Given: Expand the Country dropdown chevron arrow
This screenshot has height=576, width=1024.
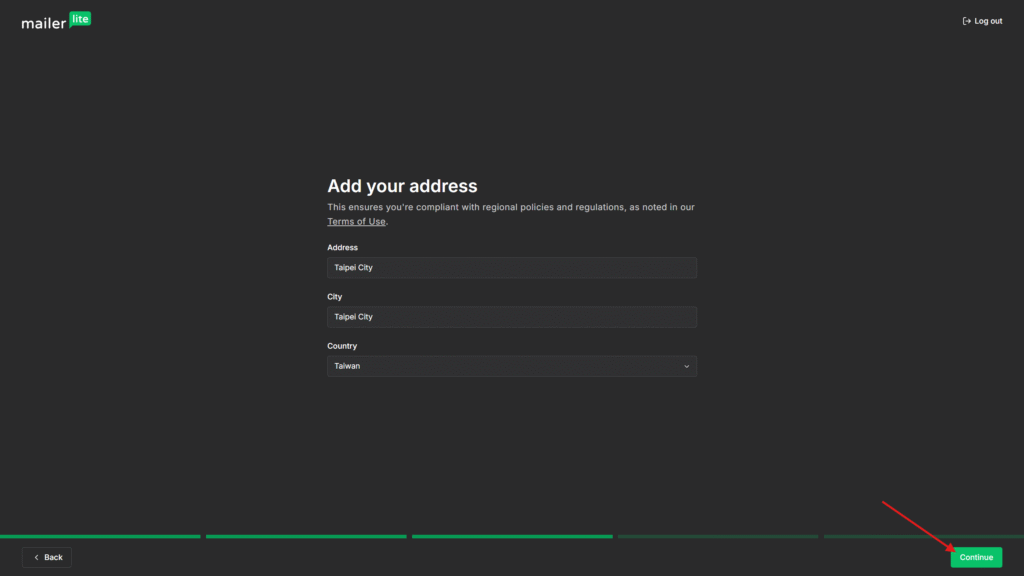Looking at the screenshot, I should (x=686, y=366).
